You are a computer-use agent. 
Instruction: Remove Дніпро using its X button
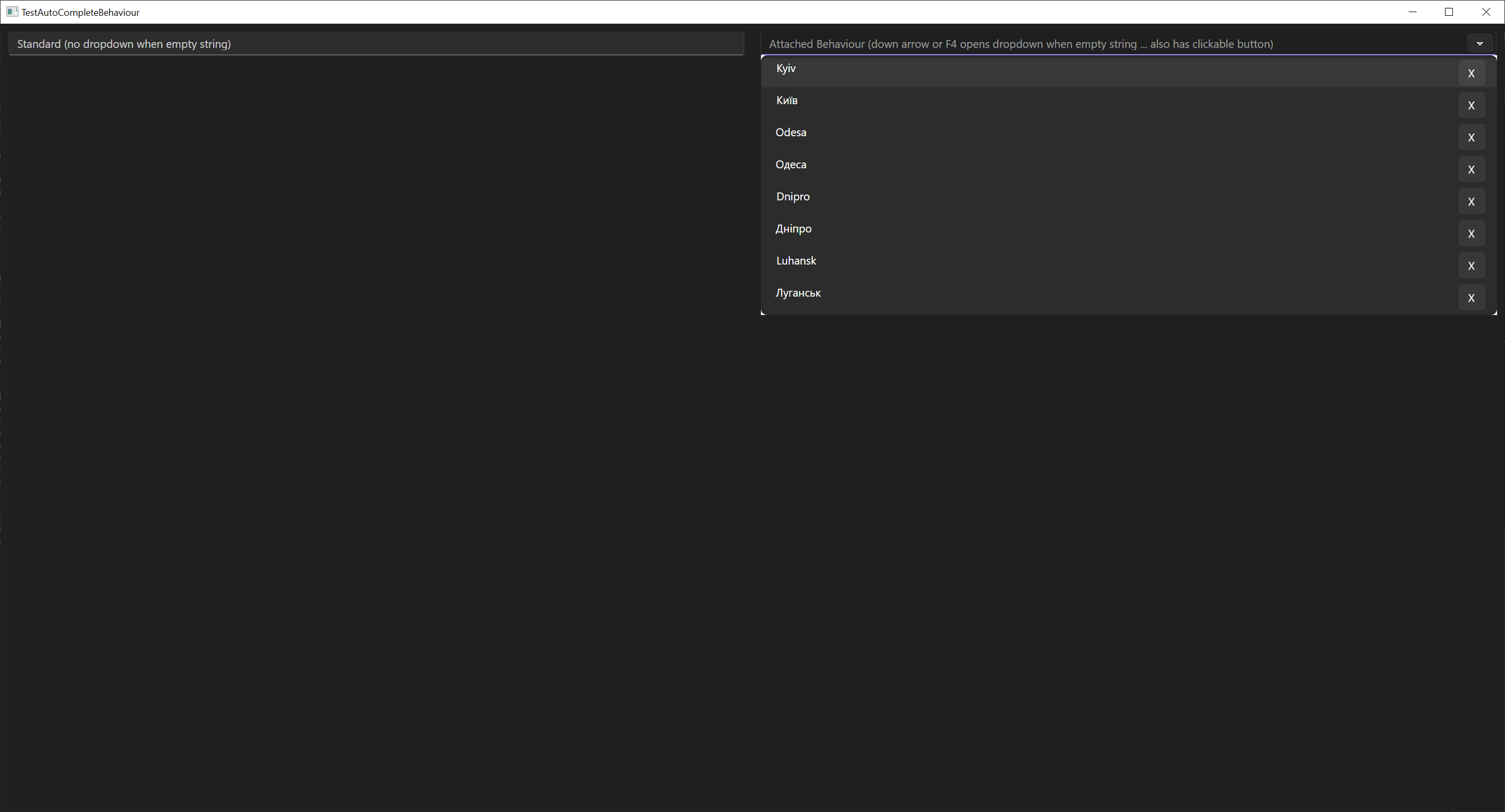coord(1472,234)
